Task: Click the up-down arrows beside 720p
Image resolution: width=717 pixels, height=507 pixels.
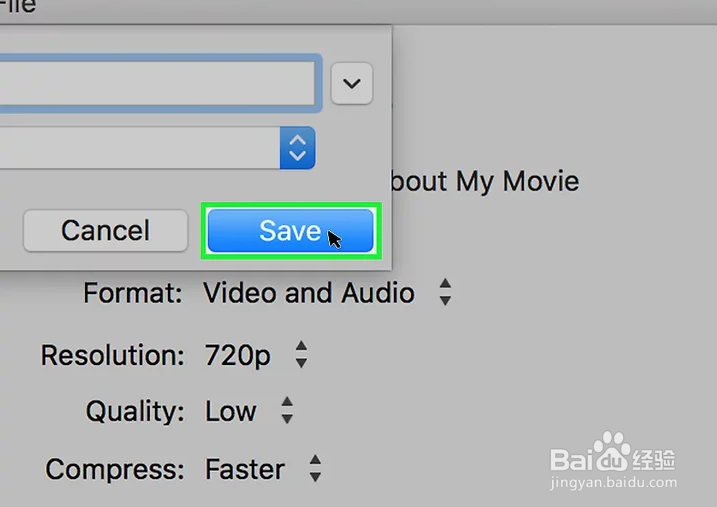Action: coord(301,354)
